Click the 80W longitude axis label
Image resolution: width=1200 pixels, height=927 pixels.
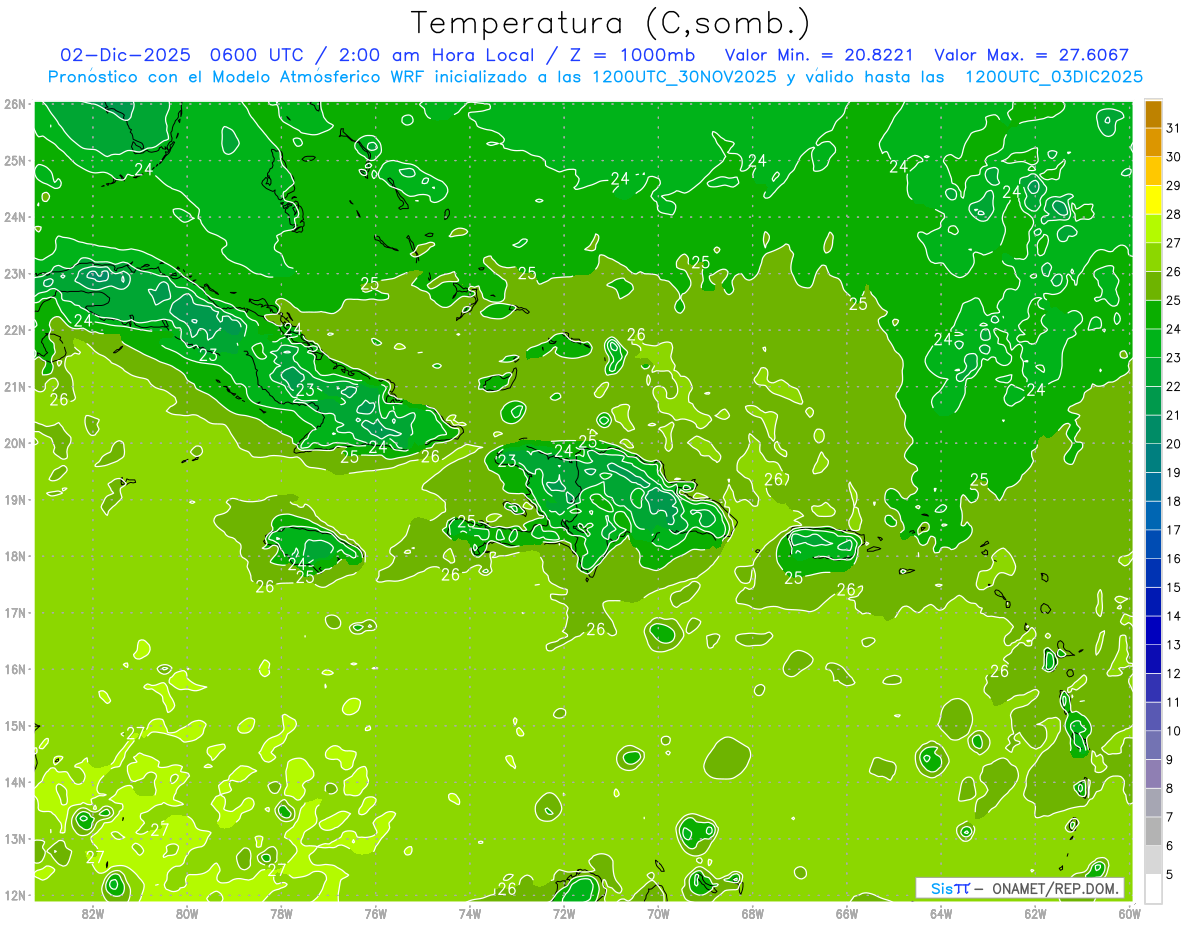pyautogui.click(x=187, y=912)
